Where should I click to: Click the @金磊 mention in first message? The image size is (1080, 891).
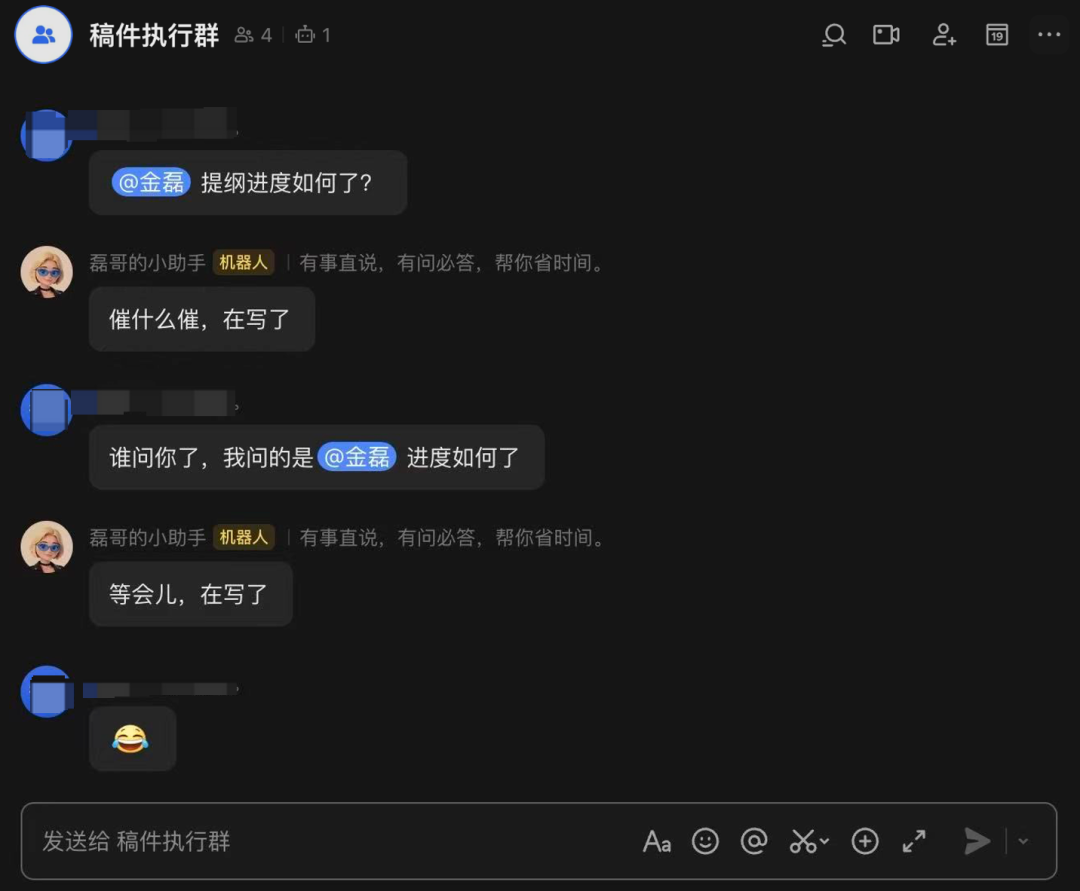151,182
